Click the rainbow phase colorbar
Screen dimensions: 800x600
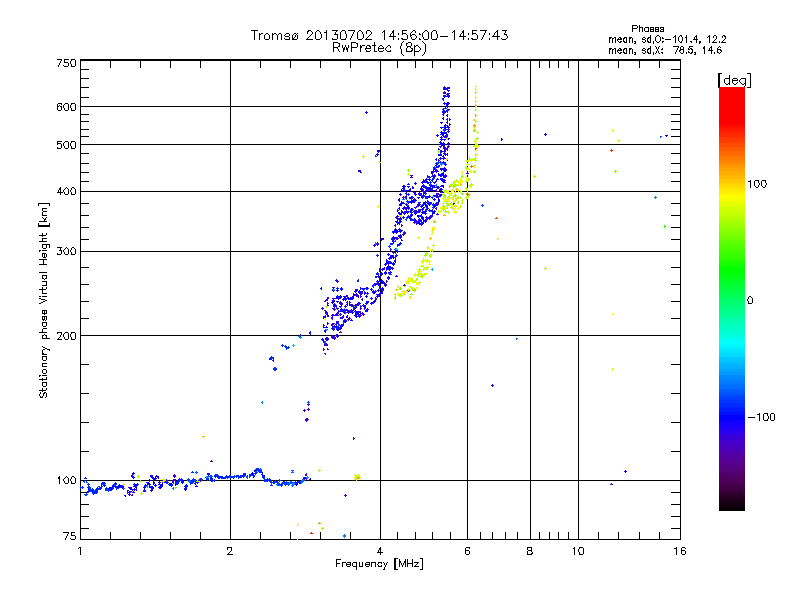(x=732, y=298)
